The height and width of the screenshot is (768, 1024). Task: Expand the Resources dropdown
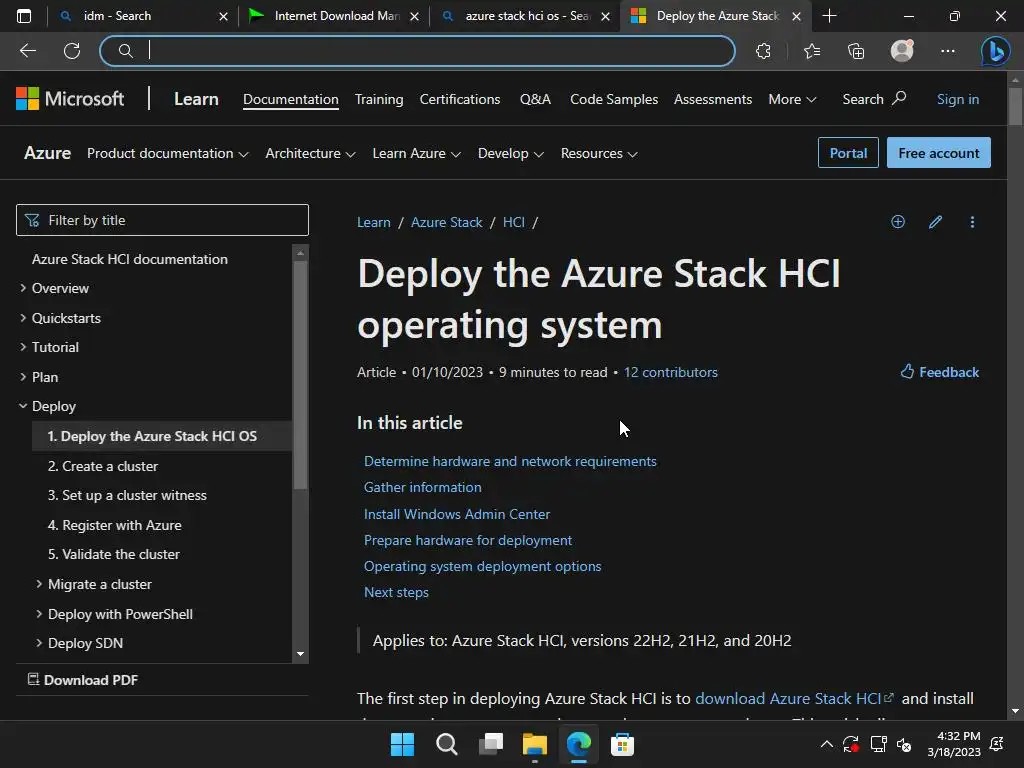[599, 153]
